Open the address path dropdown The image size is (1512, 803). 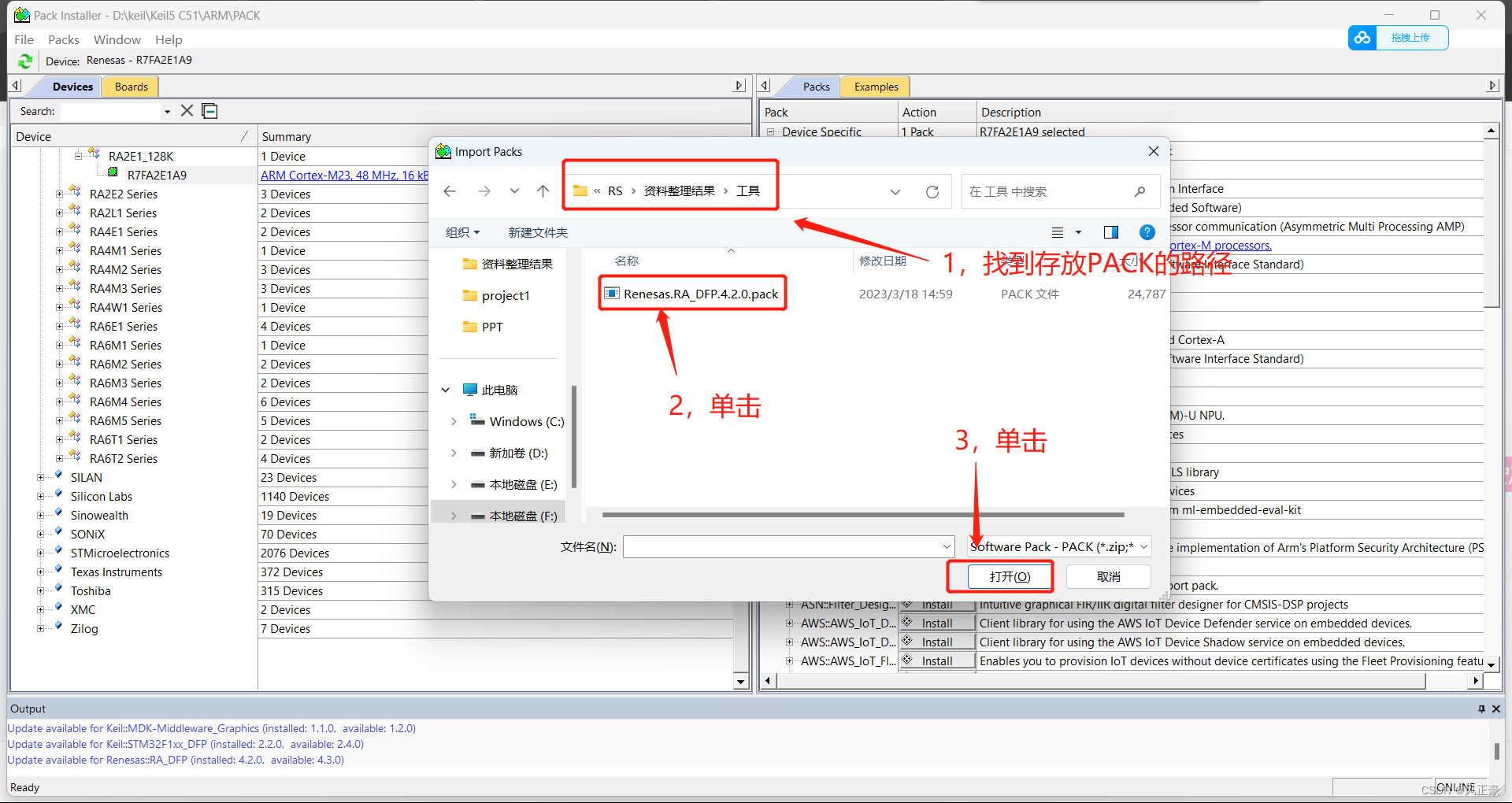click(x=895, y=191)
